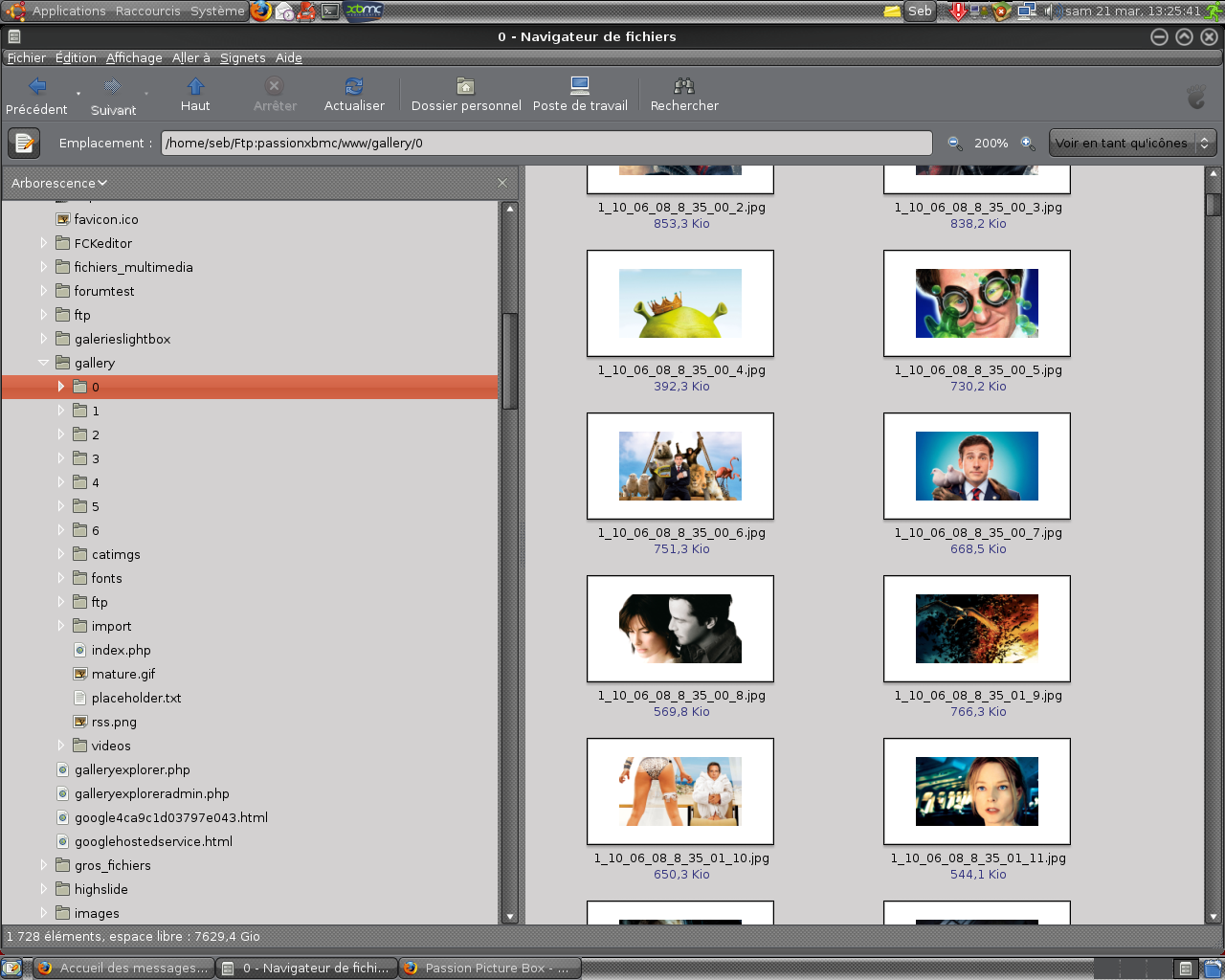Select galleryexplorer.php in the tree
Image resolution: width=1225 pixels, height=980 pixels.
pos(132,769)
